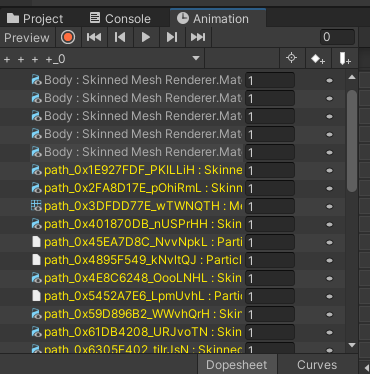The image size is (370, 374).
Task: Open the key options dot for path_0x45EA7D8C_NvvNpkL
Action: click(x=329, y=243)
